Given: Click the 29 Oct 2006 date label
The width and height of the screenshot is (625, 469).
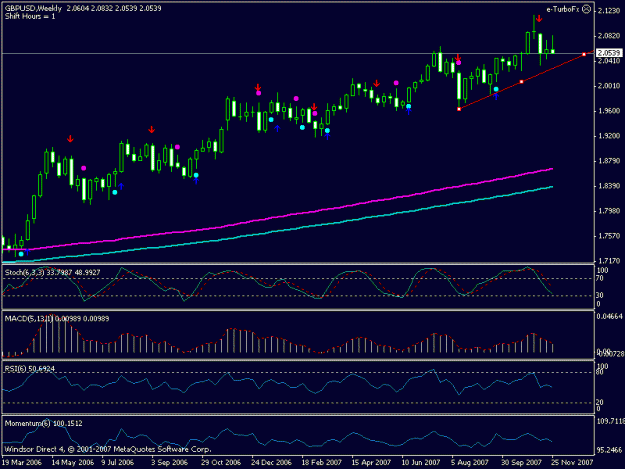Looking at the screenshot, I should coord(221,462).
